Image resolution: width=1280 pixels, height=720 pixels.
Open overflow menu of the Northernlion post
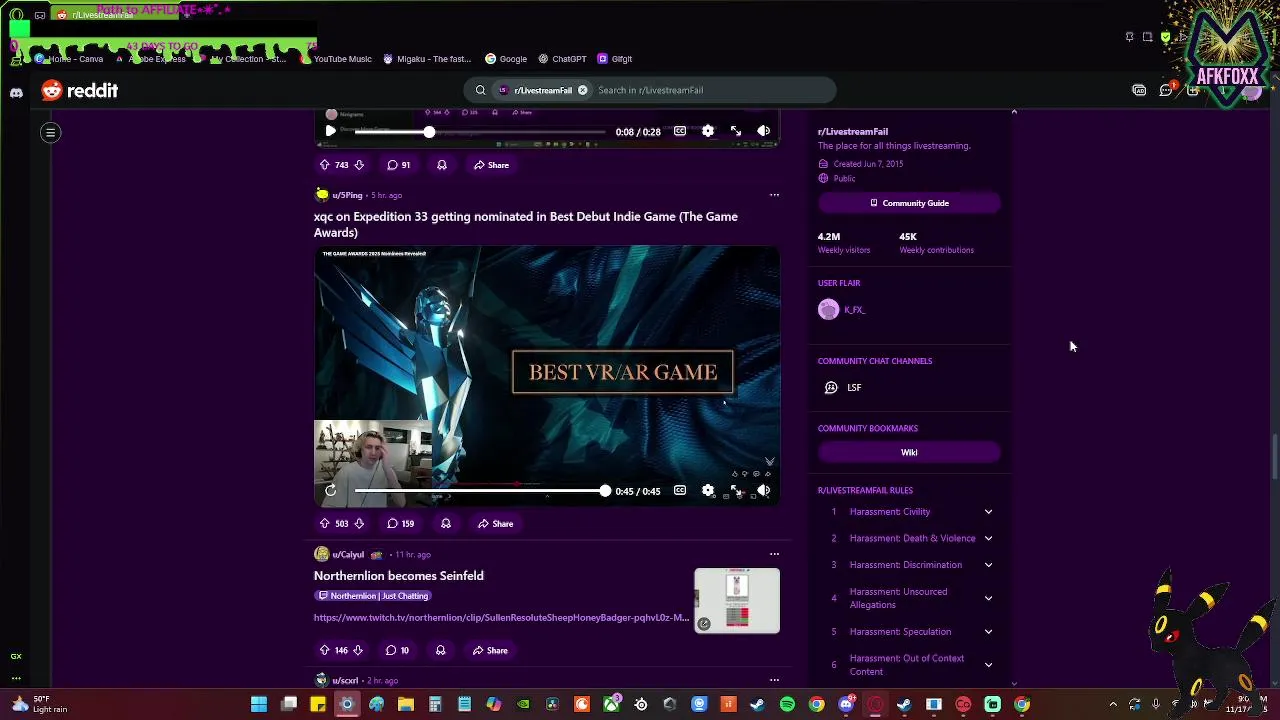774,553
